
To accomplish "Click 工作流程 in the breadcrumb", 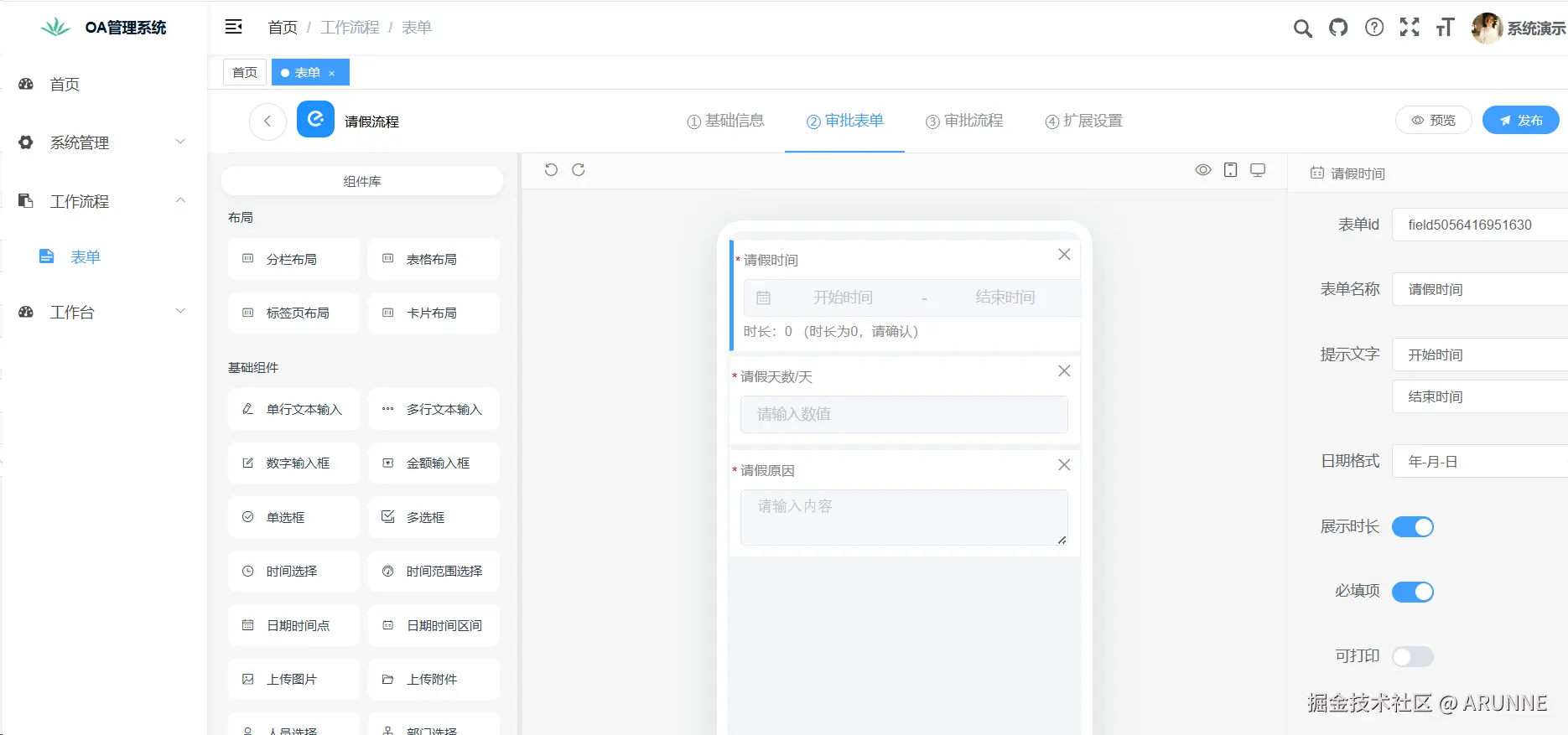I will [x=350, y=28].
